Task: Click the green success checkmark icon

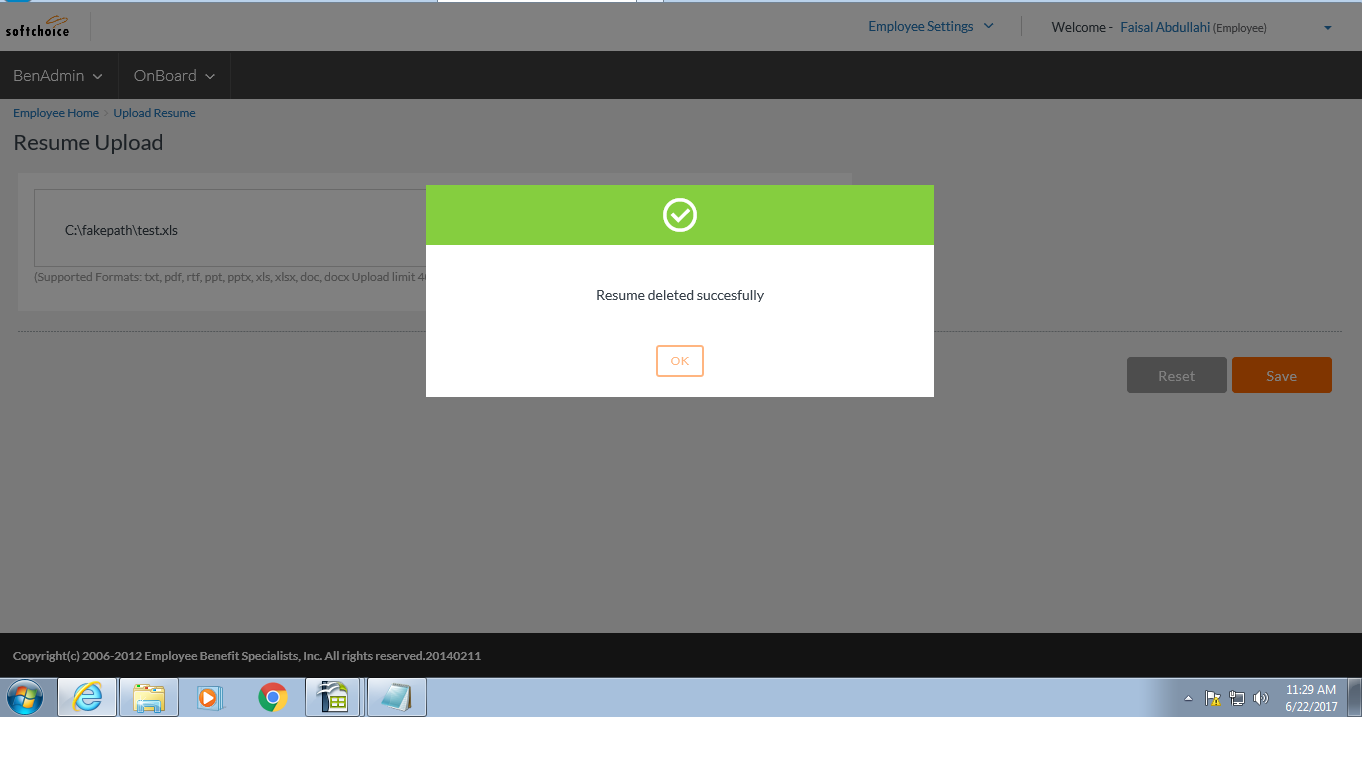Action: [x=679, y=214]
